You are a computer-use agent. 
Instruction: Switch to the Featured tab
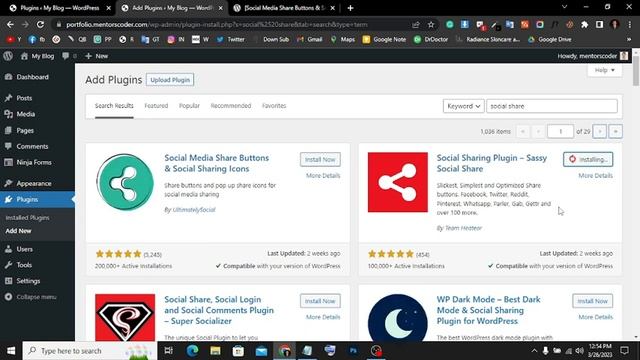tap(156, 106)
